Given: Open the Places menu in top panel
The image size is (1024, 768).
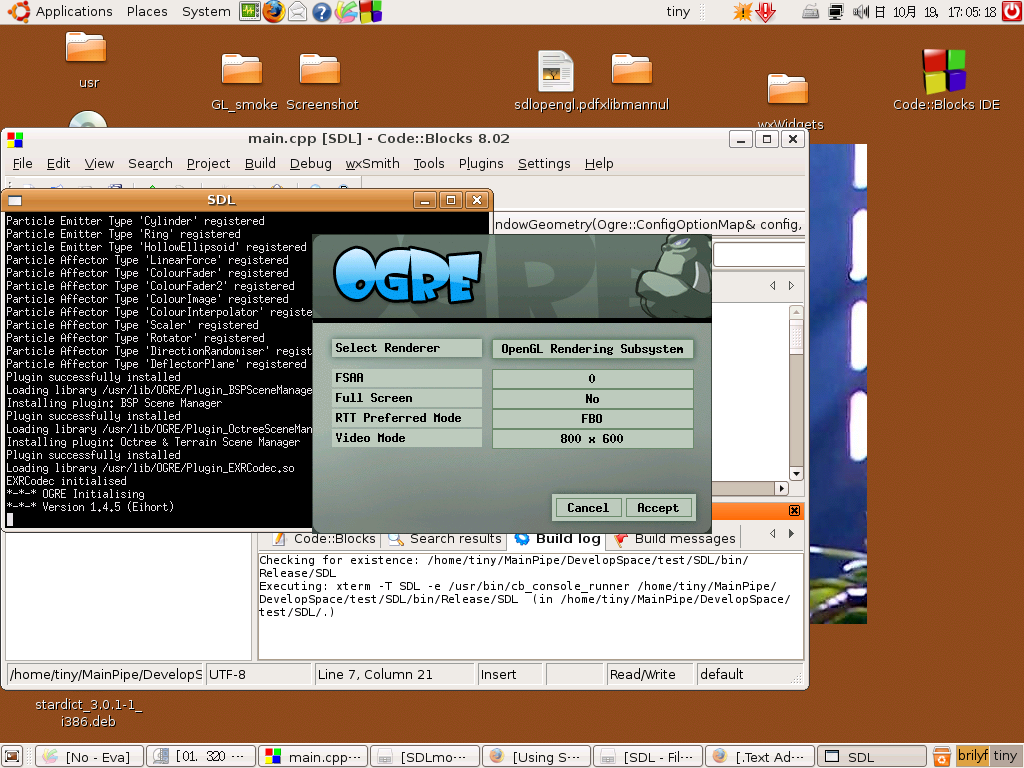Looking at the screenshot, I should [x=147, y=12].
